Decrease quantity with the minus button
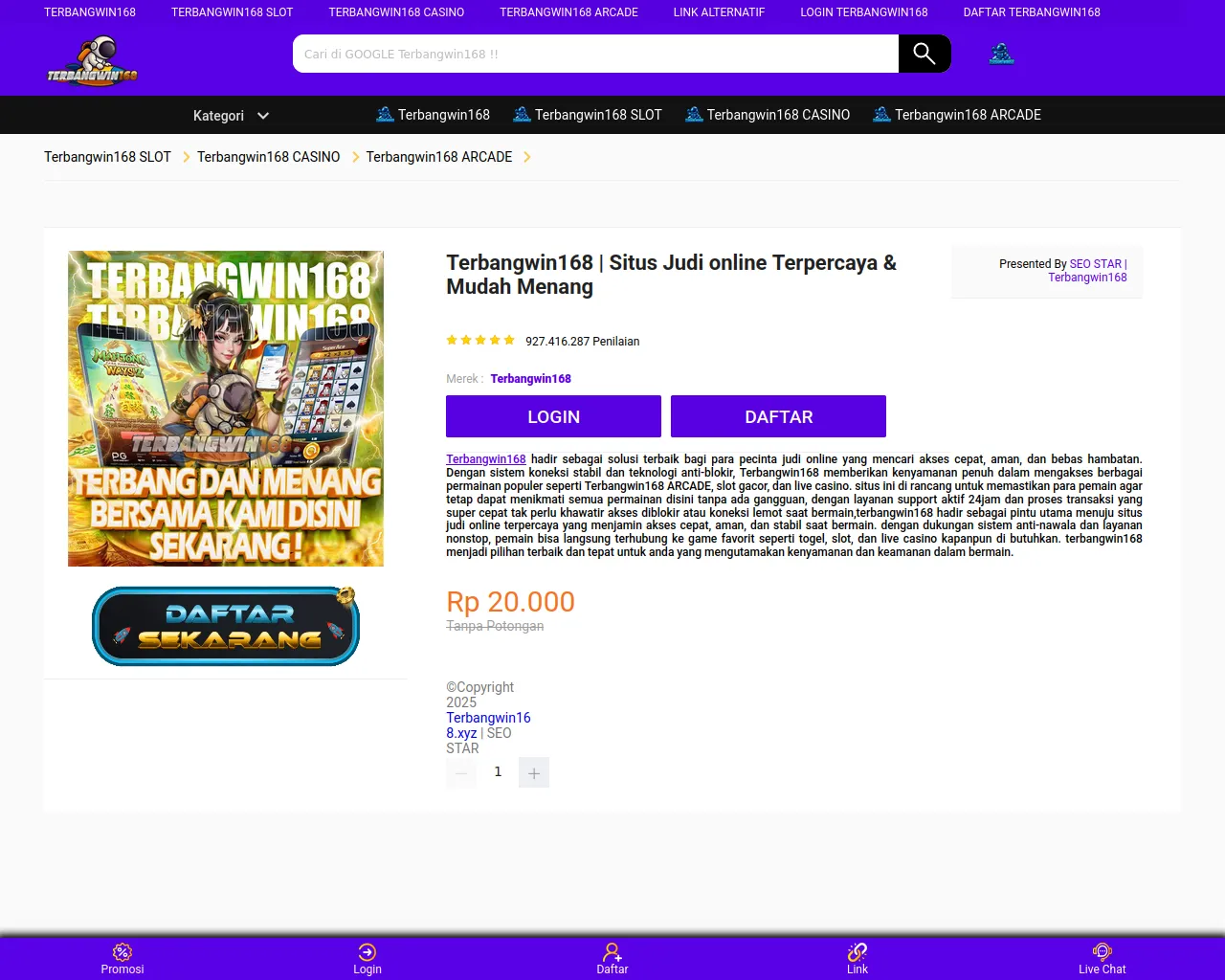This screenshot has width=1225, height=980. point(461,772)
